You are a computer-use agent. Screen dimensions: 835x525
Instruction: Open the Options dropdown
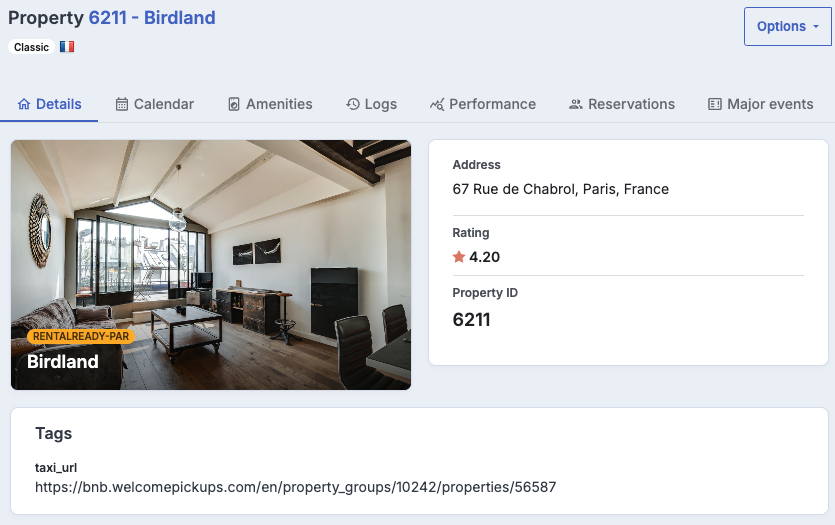pyautogui.click(x=788, y=27)
